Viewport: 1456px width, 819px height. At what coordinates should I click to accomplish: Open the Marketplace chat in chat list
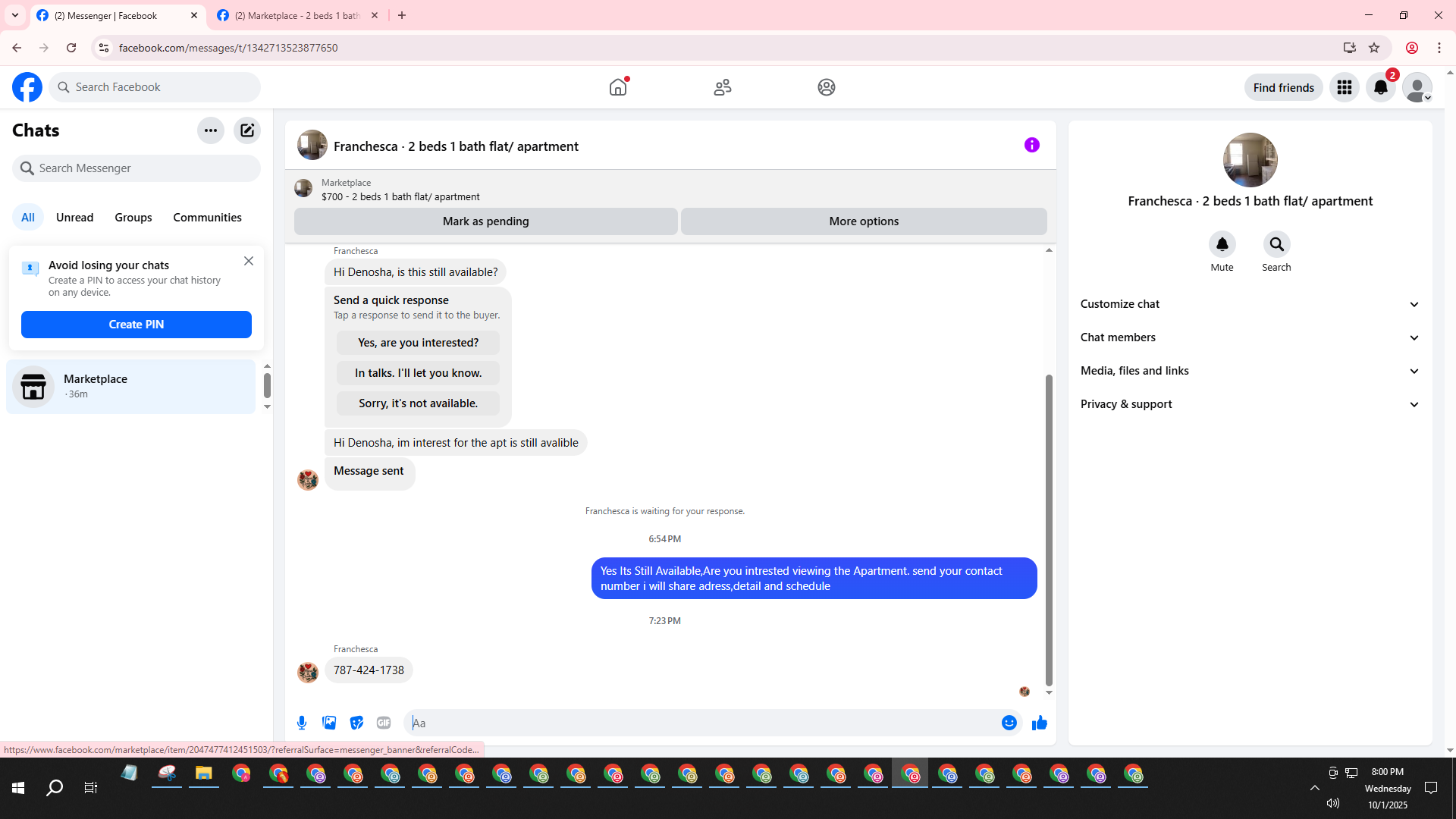pyautogui.click(x=131, y=387)
